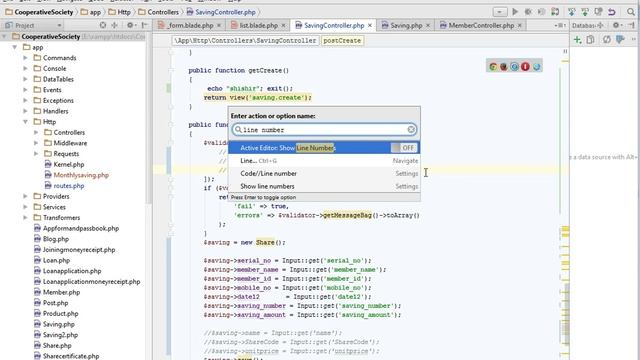Click the CooperativeSociety breadcrumb
640x360 pixels.
click(x=40, y=12)
